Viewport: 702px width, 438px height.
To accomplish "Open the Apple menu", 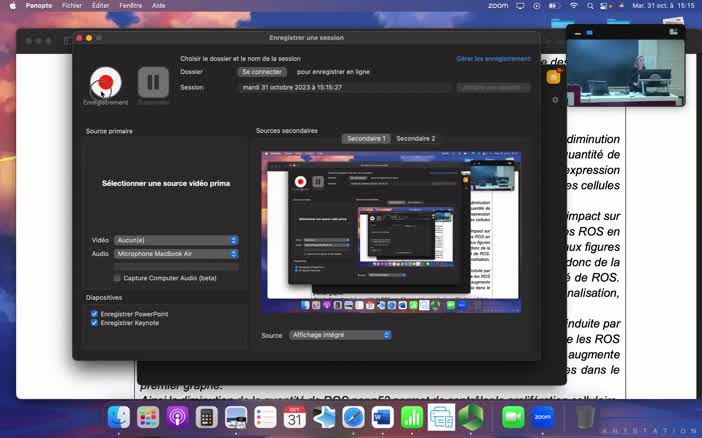I will tap(13, 6).
